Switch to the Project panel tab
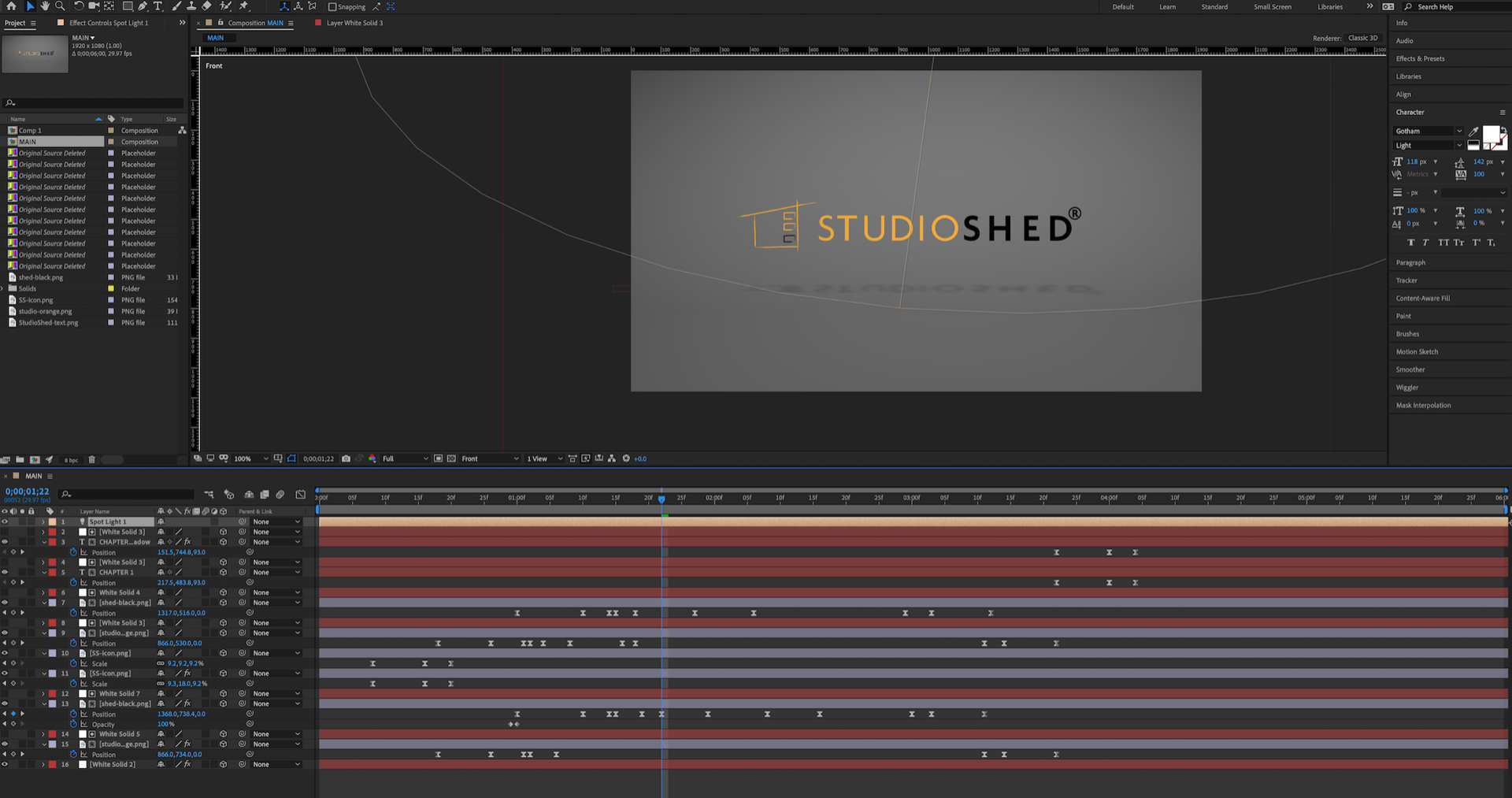Screen dimensions: 1512x798 tap(15, 23)
